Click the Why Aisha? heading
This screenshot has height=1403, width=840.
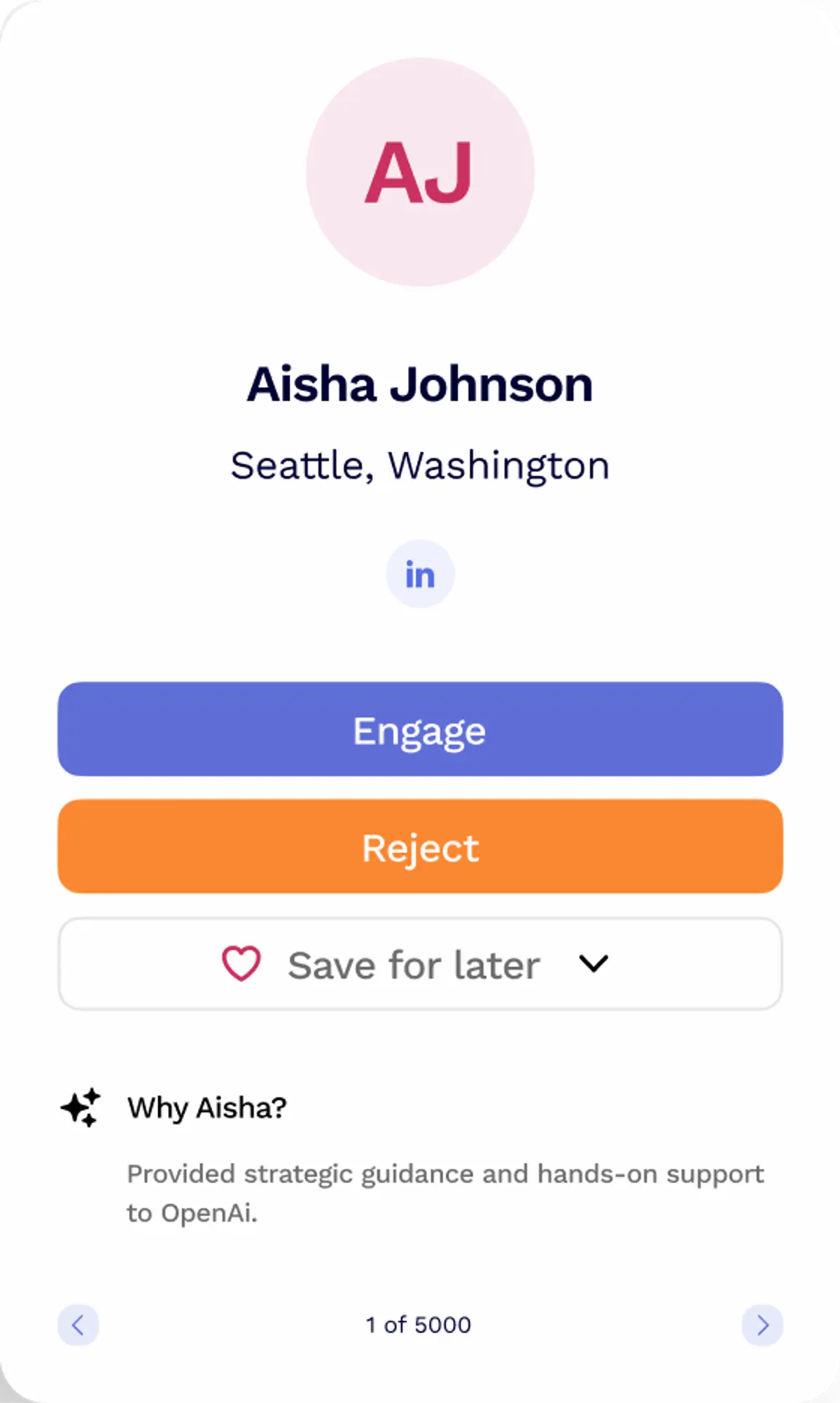207,1108
